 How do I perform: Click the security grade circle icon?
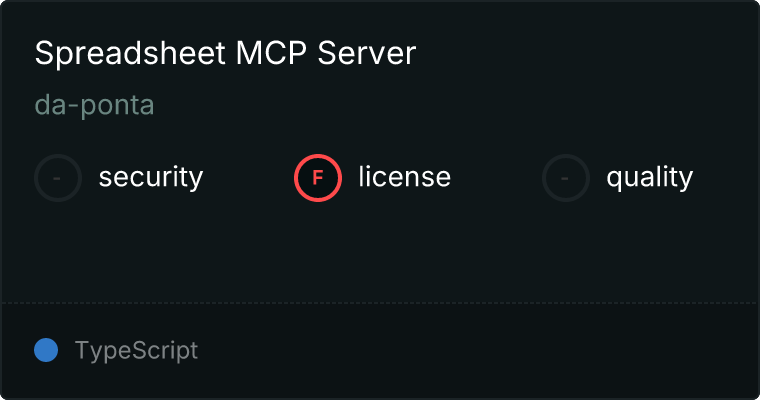(x=58, y=178)
